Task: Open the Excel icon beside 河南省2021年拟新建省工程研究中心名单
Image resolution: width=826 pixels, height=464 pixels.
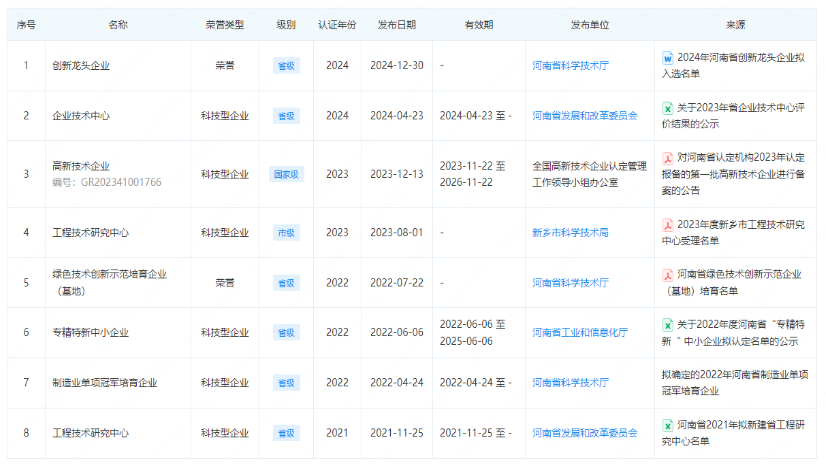Action: [x=667, y=424]
